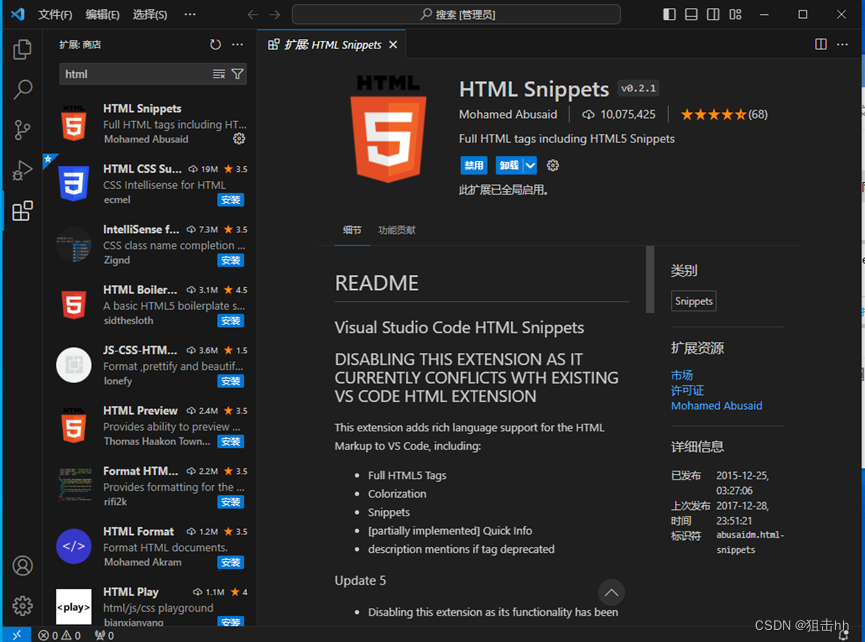Image resolution: width=865 pixels, height=642 pixels.
Task: Click the 禁用 disable button
Action: point(474,165)
